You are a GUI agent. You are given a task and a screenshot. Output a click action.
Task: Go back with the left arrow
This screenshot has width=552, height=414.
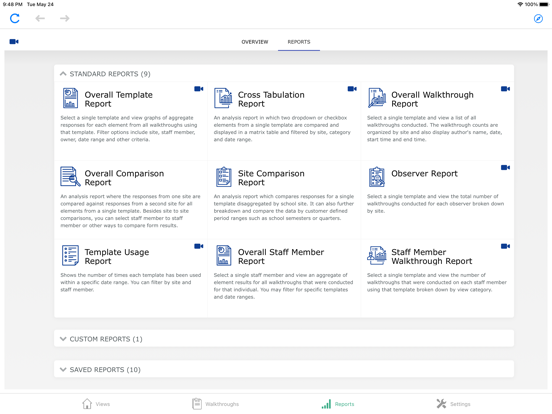tap(40, 18)
